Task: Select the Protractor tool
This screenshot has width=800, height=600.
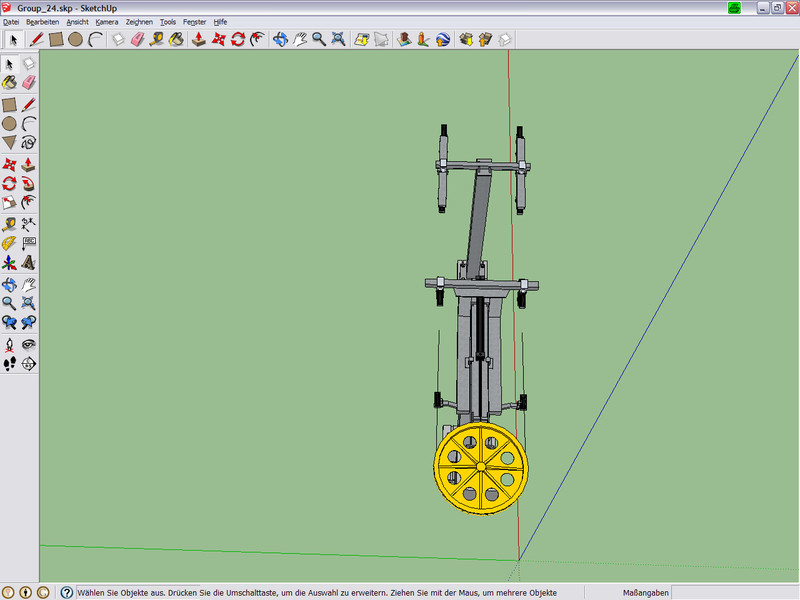Action: pos(9,243)
